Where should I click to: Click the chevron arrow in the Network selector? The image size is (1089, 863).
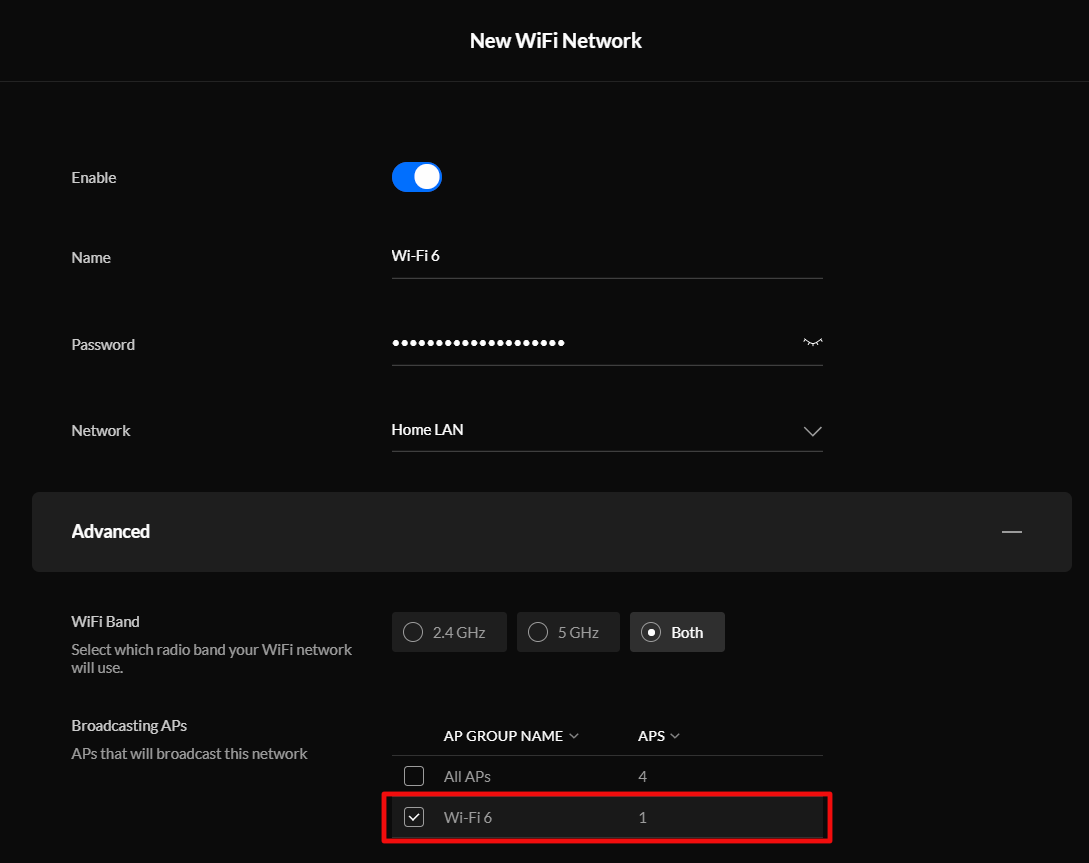coord(812,431)
